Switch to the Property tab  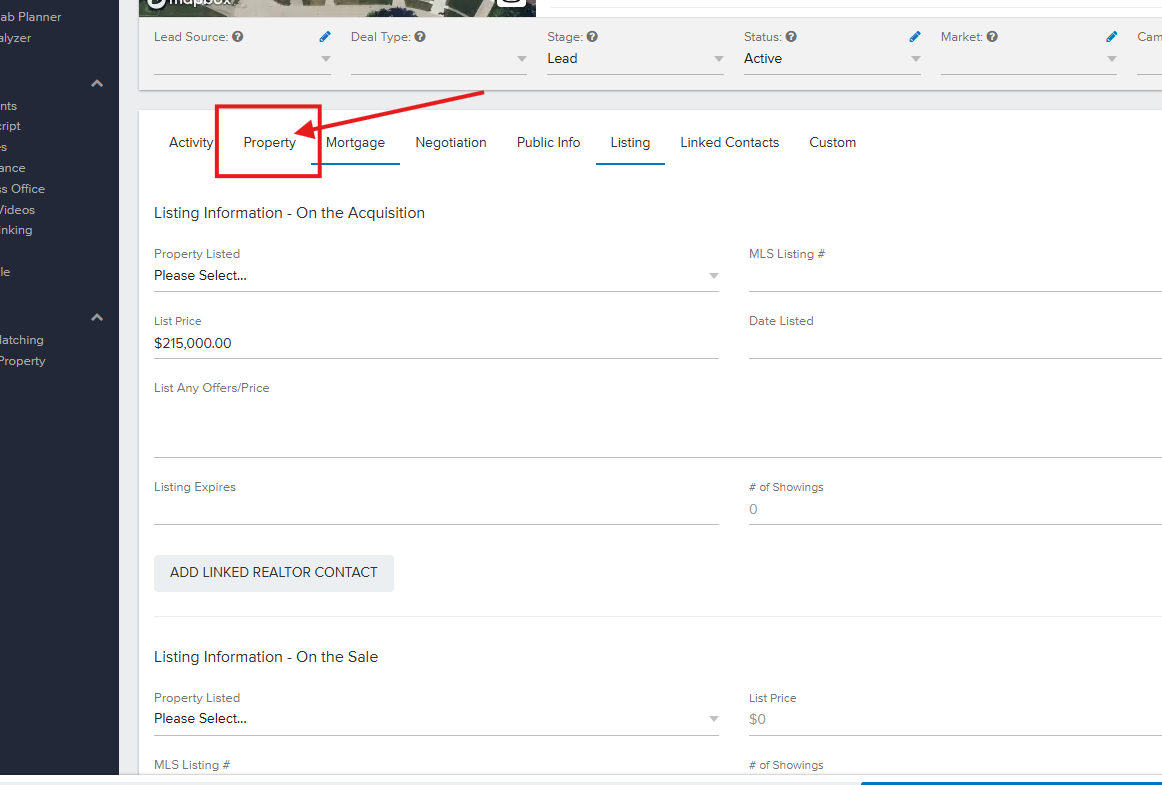pyautogui.click(x=270, y=143)
